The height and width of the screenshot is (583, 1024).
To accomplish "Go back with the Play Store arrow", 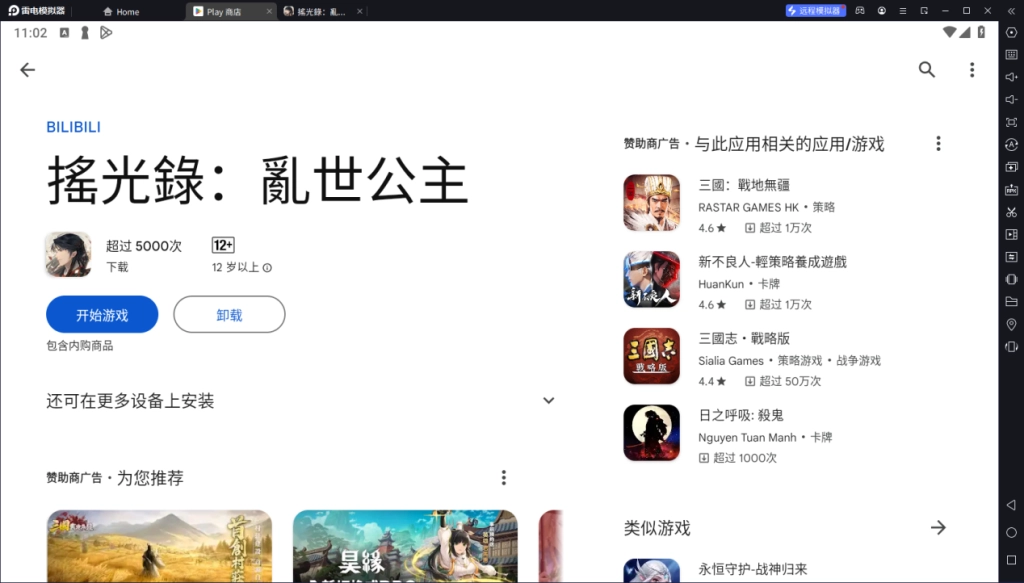I will 27,70.
